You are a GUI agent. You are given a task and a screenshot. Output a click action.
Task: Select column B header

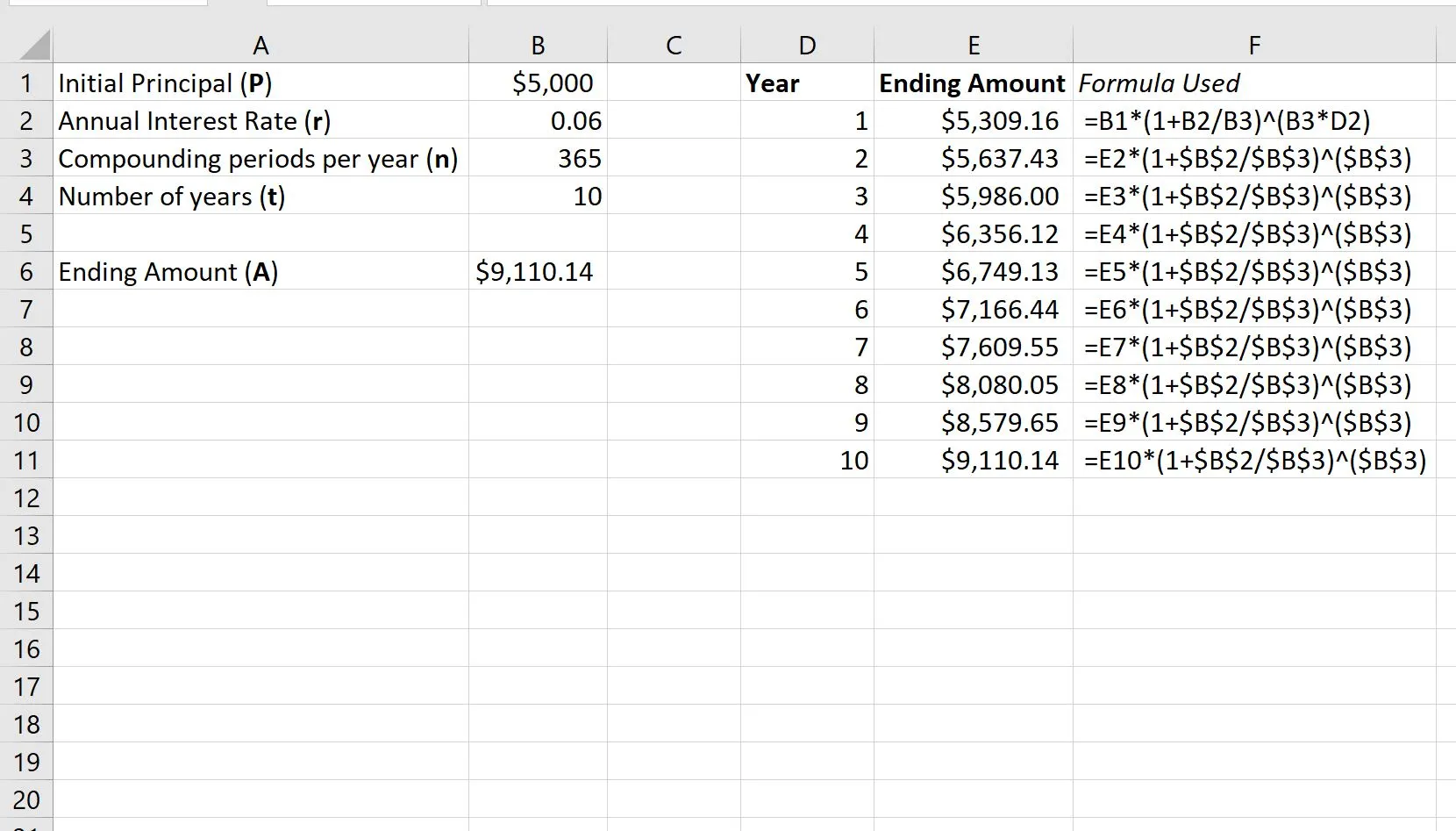(538, 45)
